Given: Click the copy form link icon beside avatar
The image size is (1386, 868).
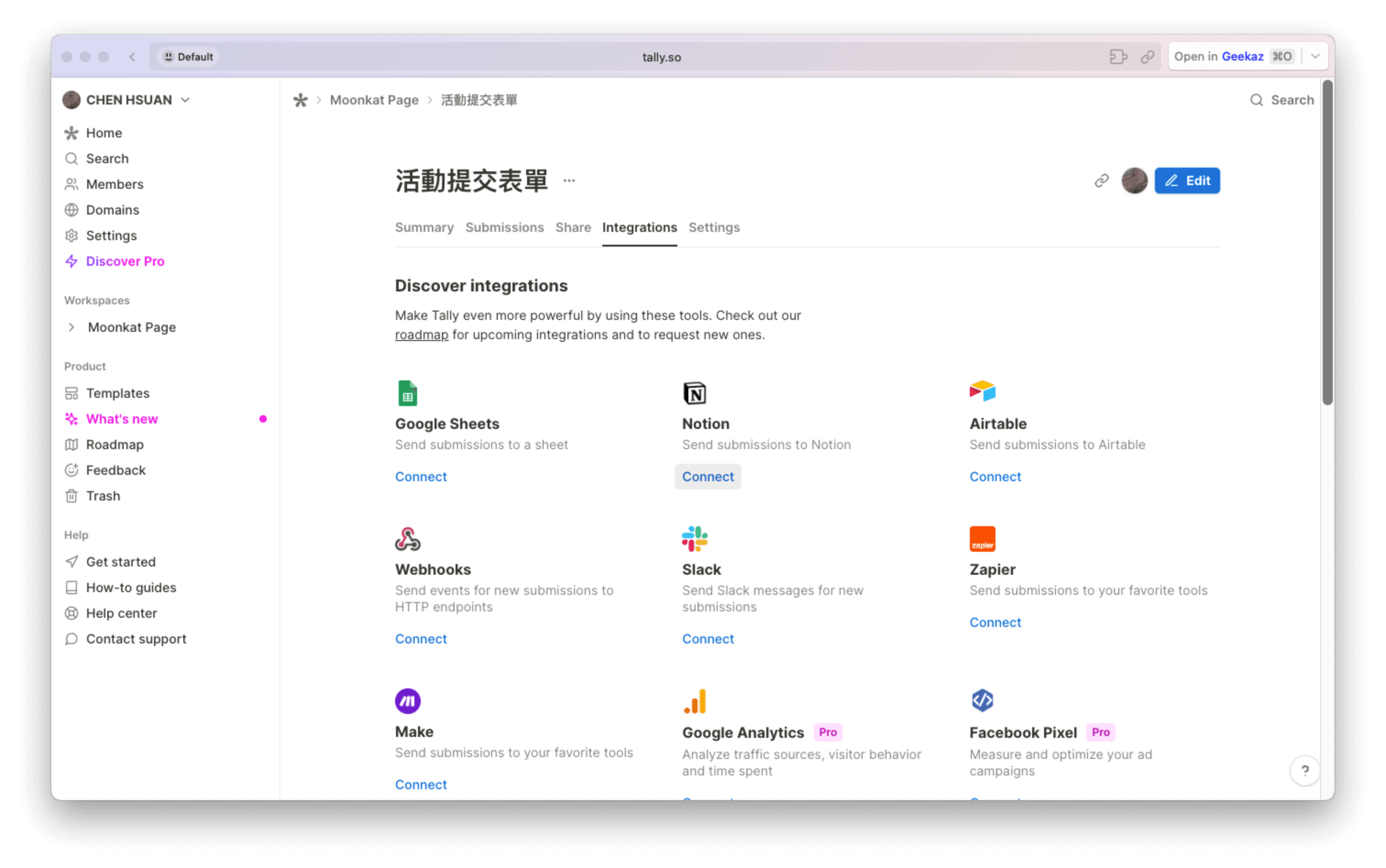Looking at the screenshot, I should 1101,181.
